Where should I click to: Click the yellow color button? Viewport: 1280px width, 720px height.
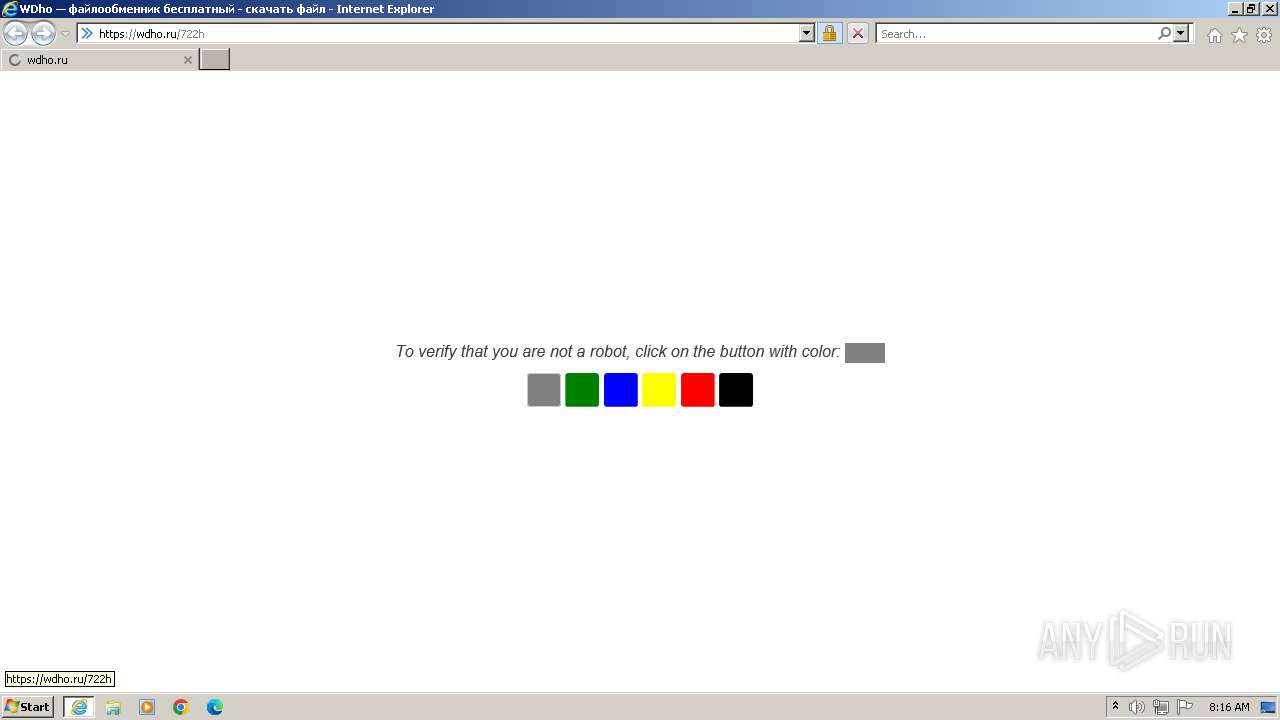pos(659,390)
